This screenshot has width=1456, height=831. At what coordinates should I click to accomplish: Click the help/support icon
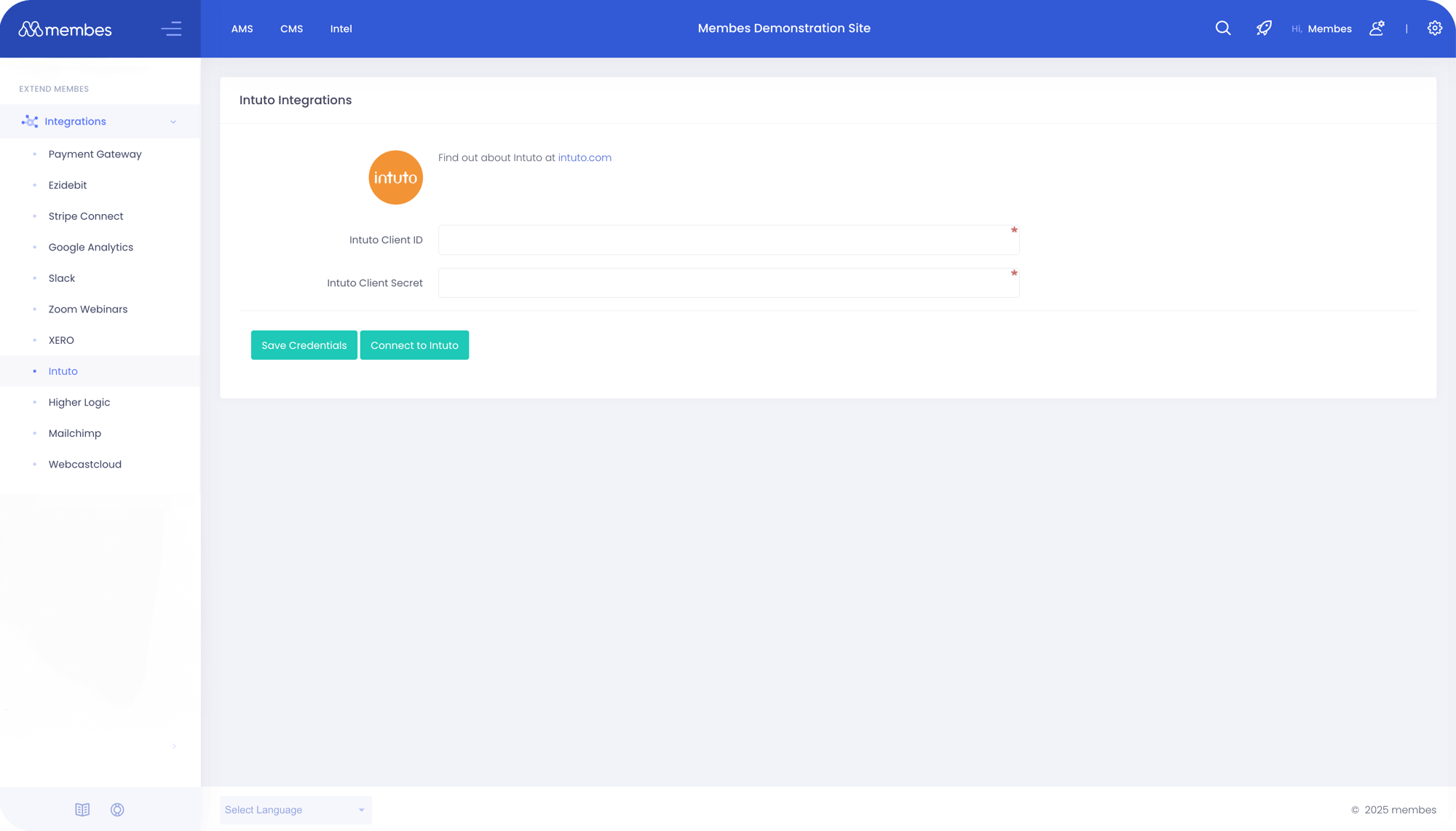tap(118, 809)
